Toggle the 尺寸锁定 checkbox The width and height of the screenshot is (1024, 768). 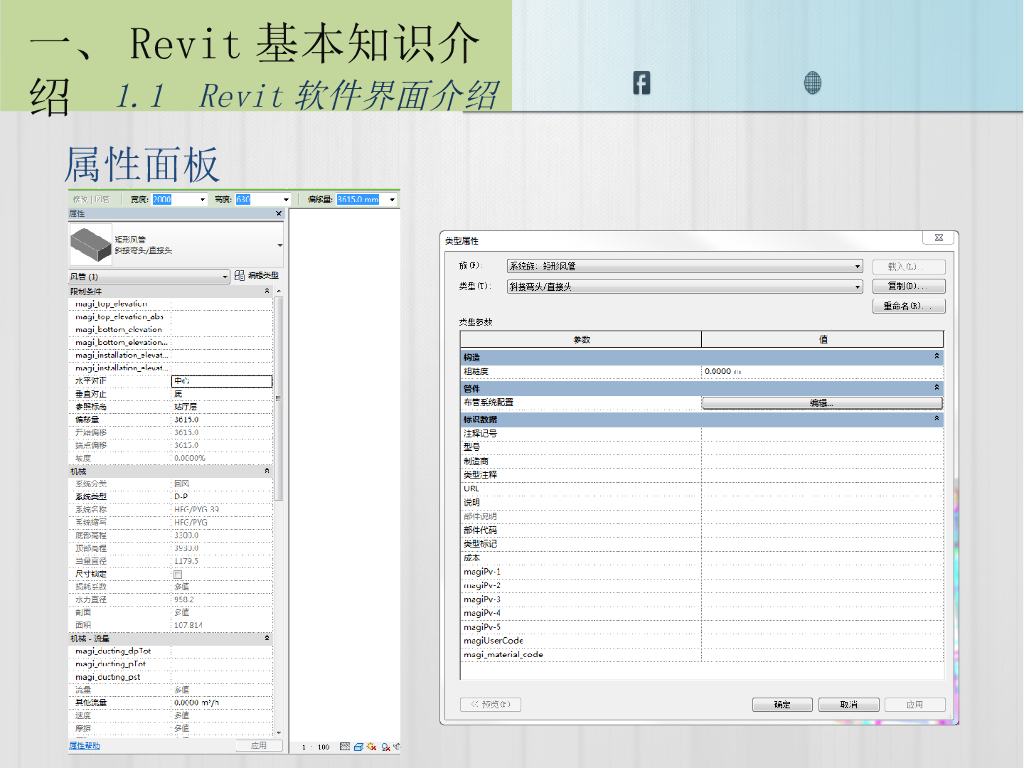coord(178,574)
